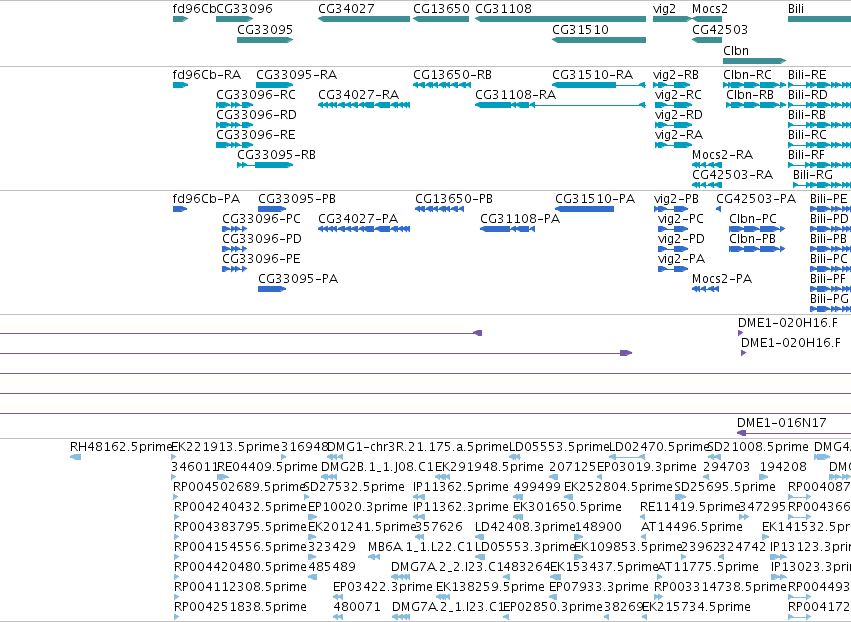
Task: Click transcript Bili-RE
Action: point(820,85)
